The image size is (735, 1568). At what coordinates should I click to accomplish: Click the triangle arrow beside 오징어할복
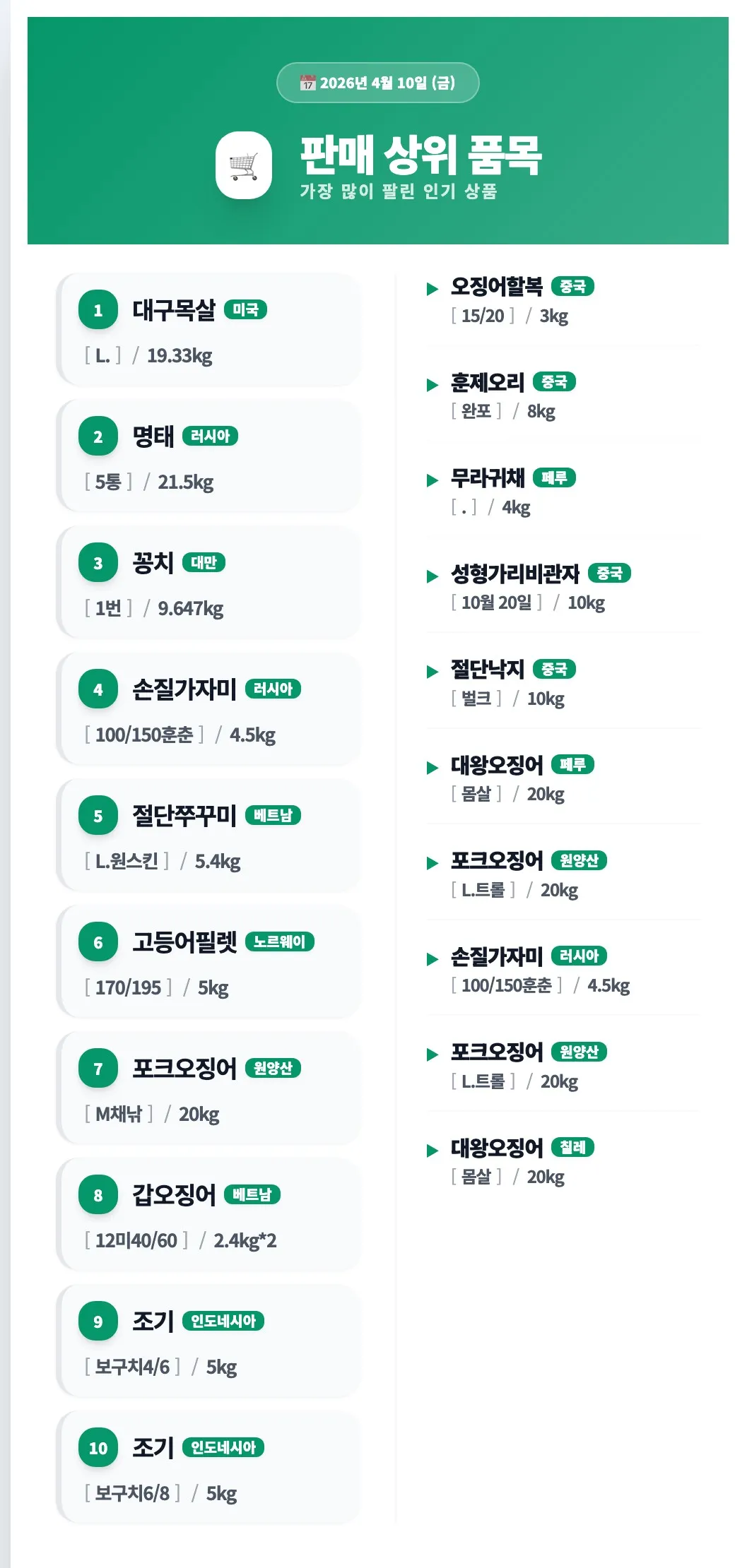[x=433, y=288]
